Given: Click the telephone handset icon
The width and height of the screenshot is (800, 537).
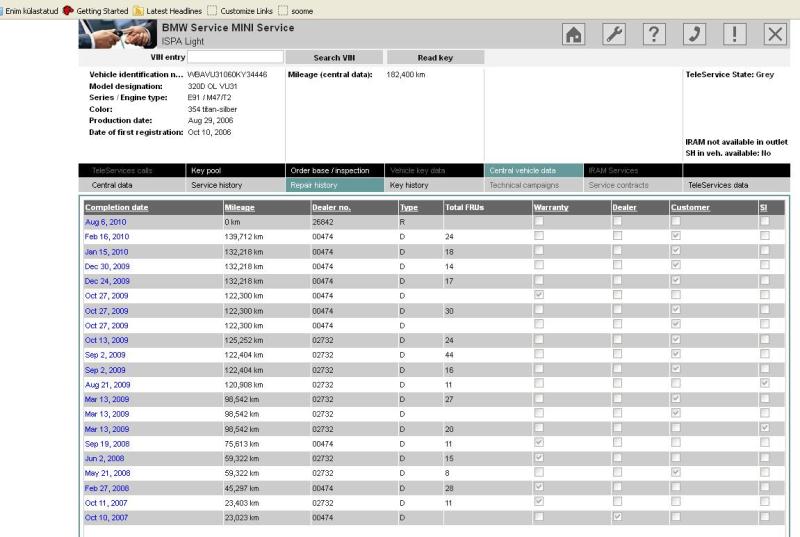Looking at the screenshot, I should tap(695, 34).
